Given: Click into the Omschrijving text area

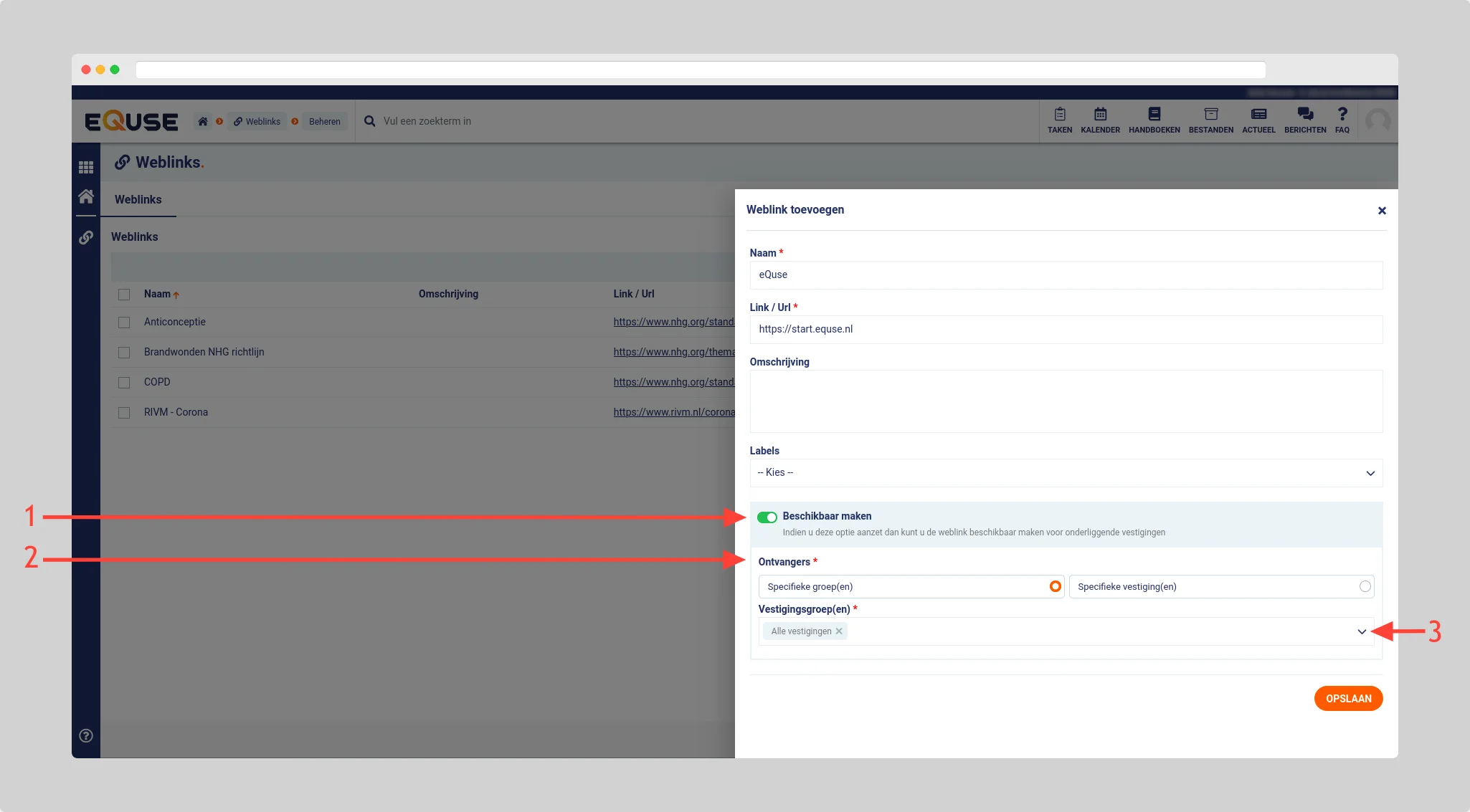Looking at the screenshot, I should pyautogui.click(x=1066, y=401).
